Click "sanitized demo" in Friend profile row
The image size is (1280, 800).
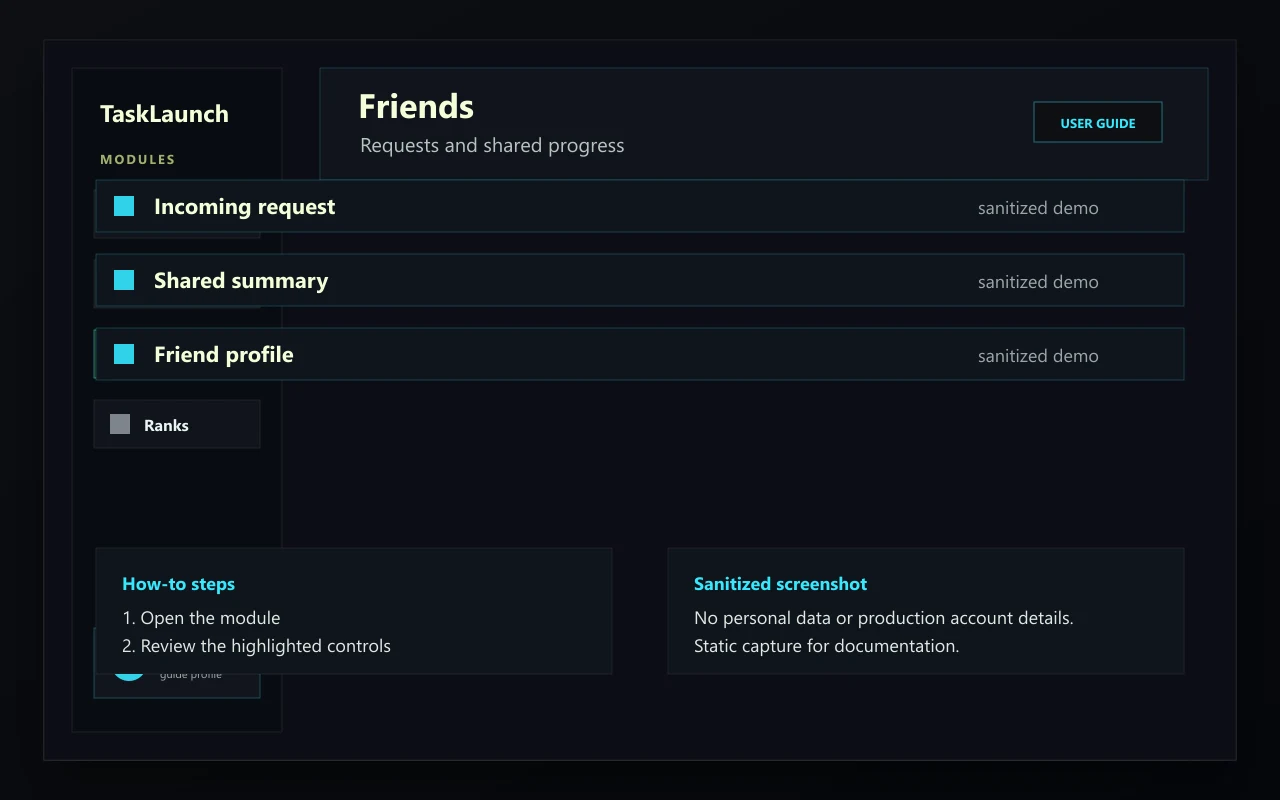(x=1038, y=356)
